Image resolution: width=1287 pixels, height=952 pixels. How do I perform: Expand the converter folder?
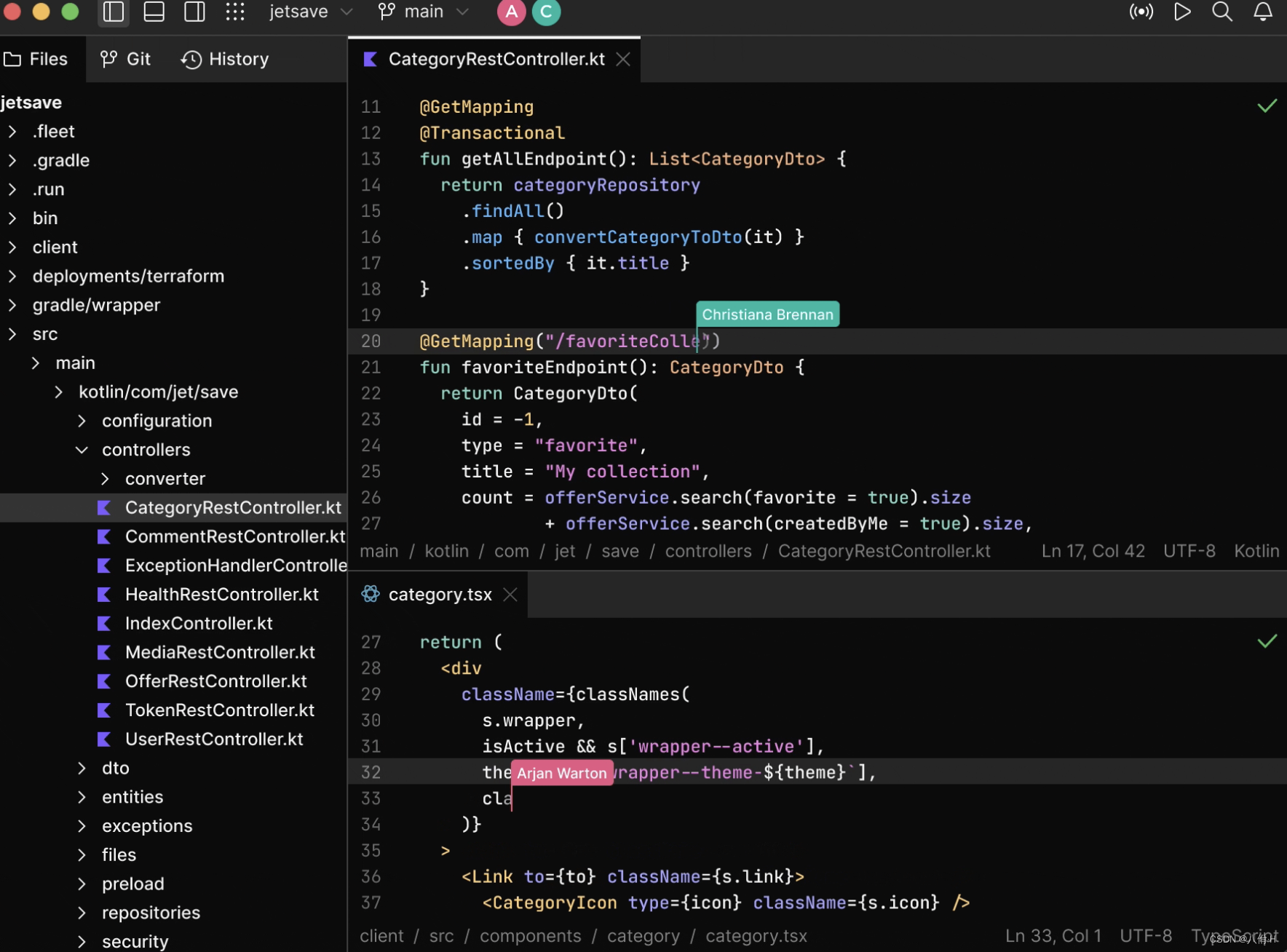pos(105,478)
